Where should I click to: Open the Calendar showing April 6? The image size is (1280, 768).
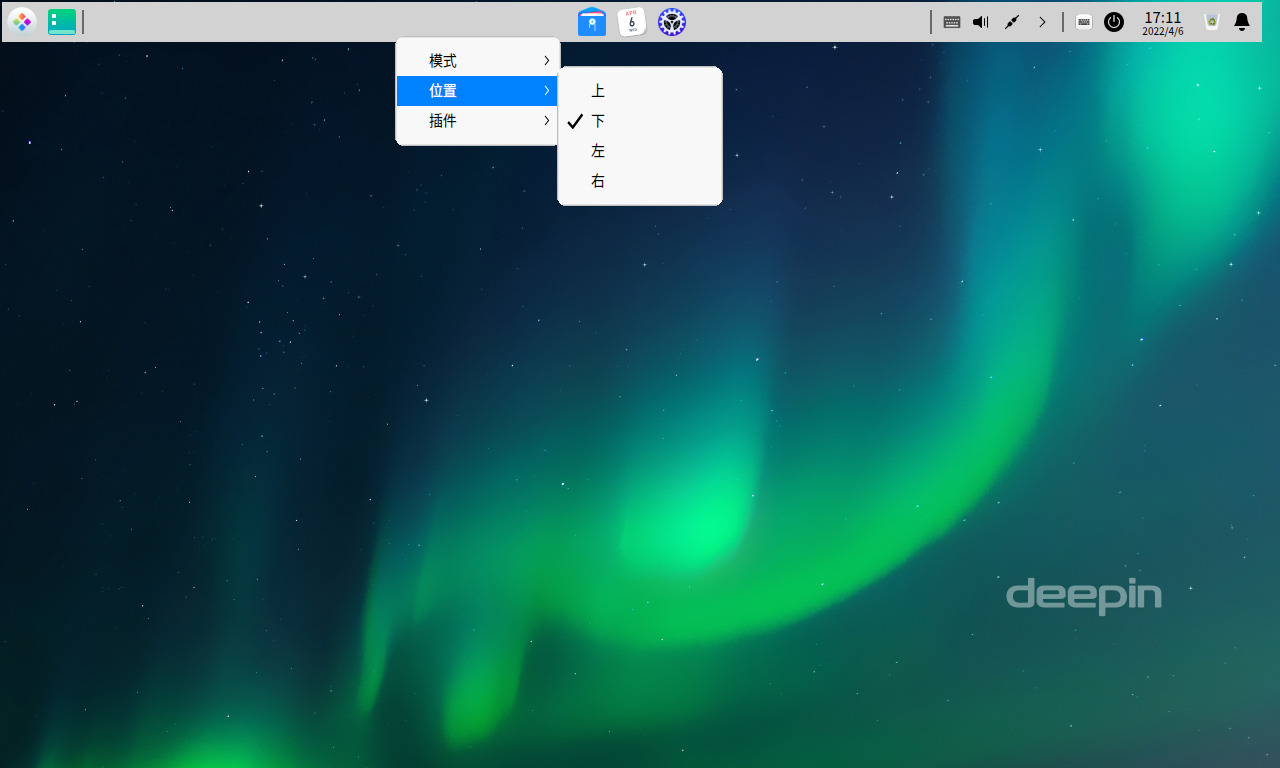[632, 21]
